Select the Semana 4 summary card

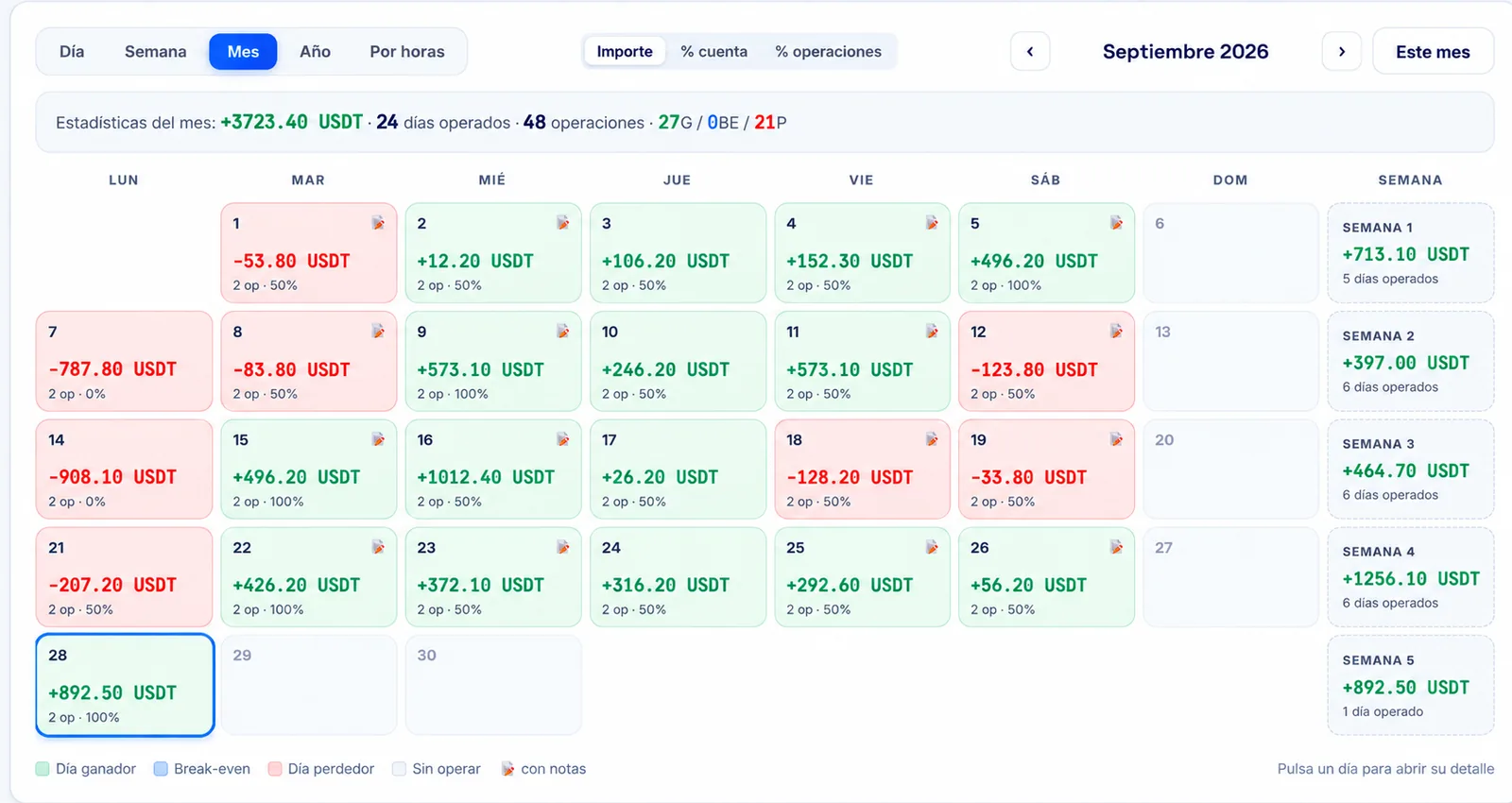1411,576
